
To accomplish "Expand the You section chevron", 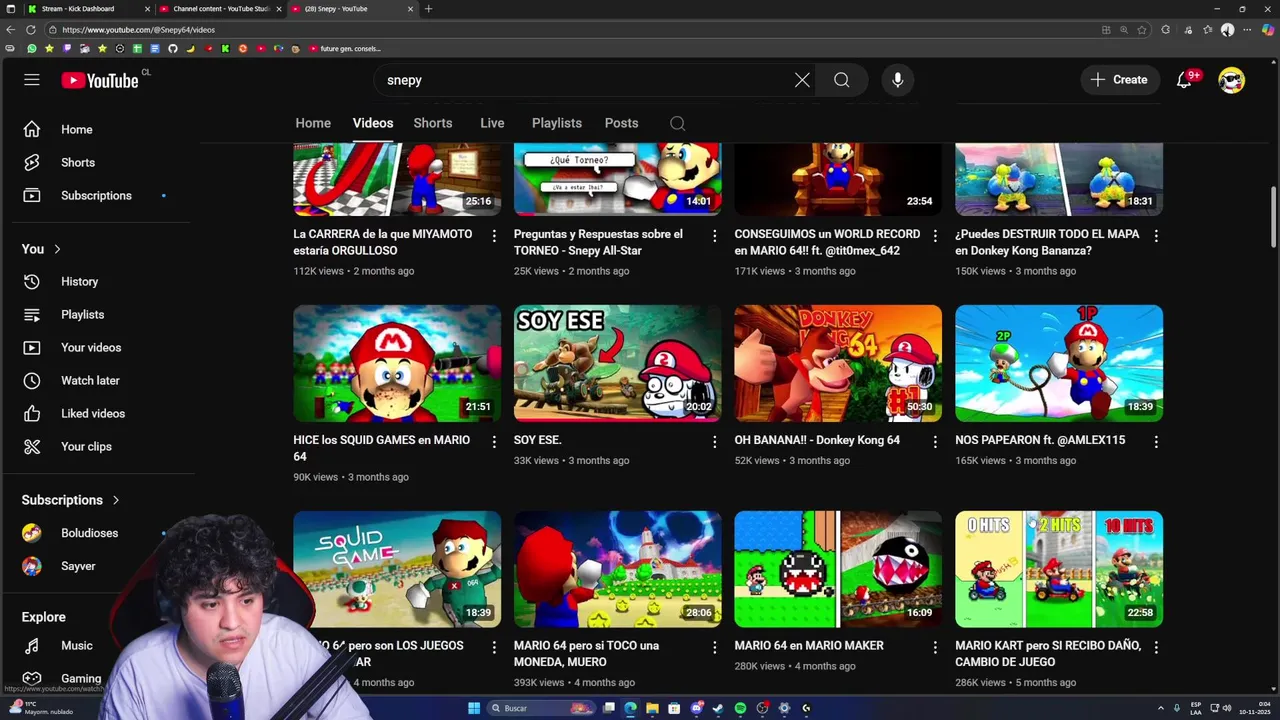I will [x=57, y=249].
